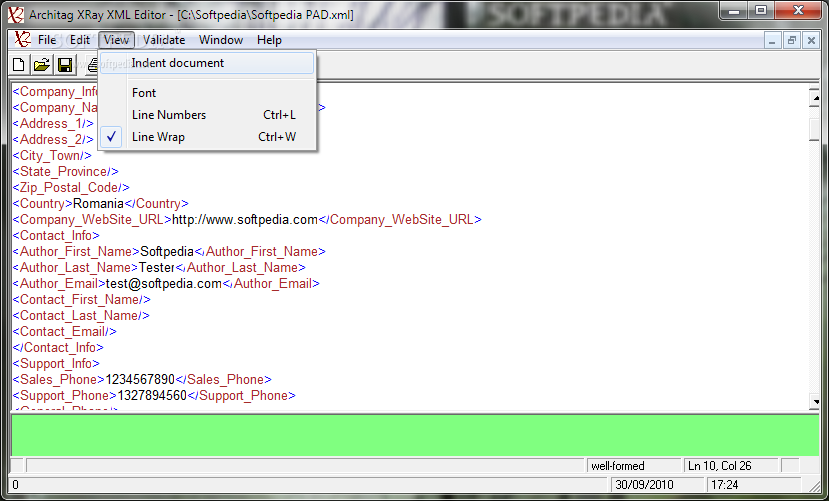Click the time 17:24 in status bar
The image size is (829, 501).
tap(754, 485)
